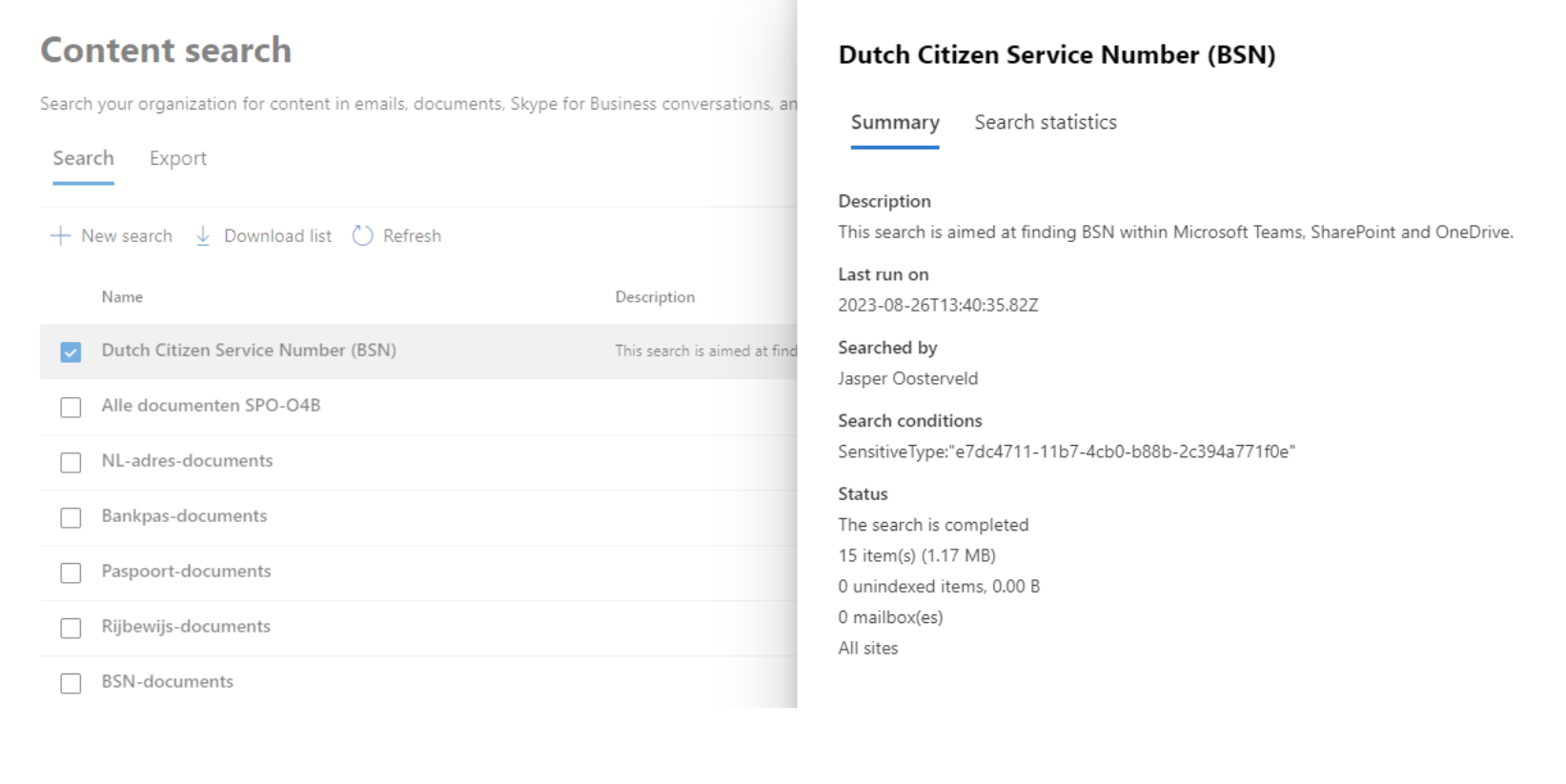Open the Search tab
1566x784 pixels.
(83, 158)
